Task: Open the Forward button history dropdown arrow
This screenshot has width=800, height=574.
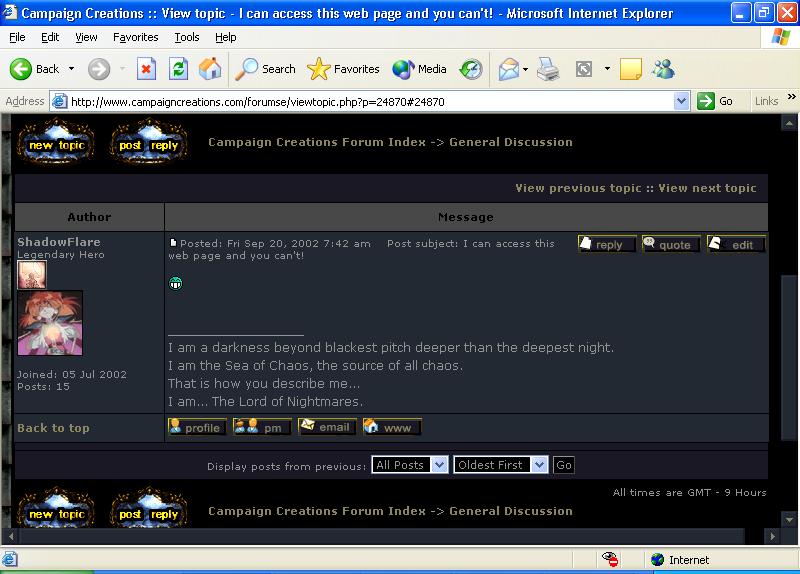Action: (122, 68)
